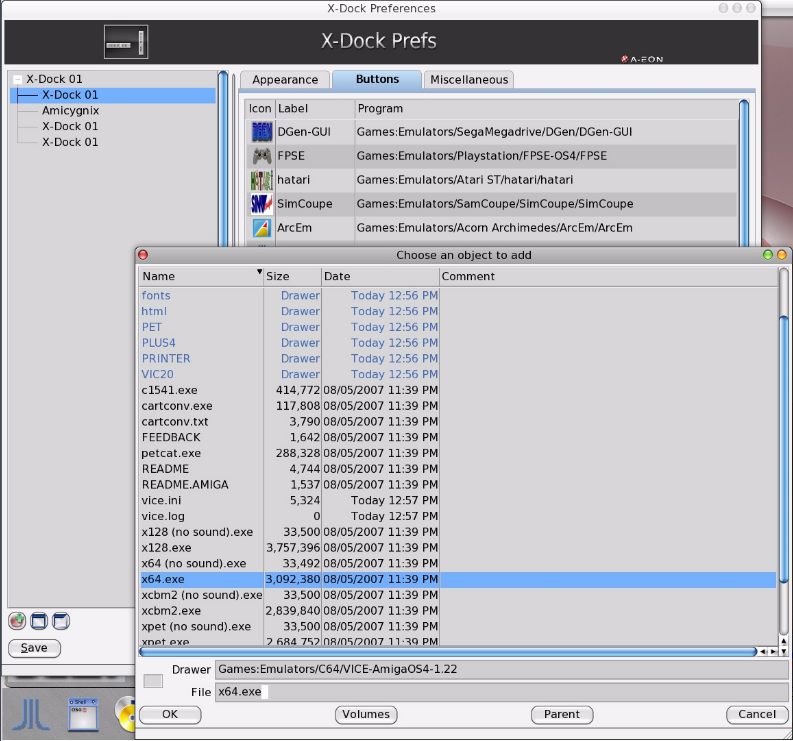Viewport: 793px width, 741px height.
Task: Click the hatari row icon
Action: point(262,180)
